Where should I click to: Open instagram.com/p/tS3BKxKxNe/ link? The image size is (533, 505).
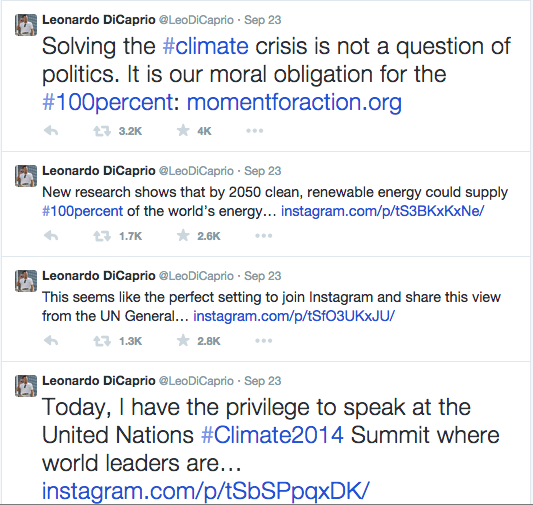click(382, 211)
